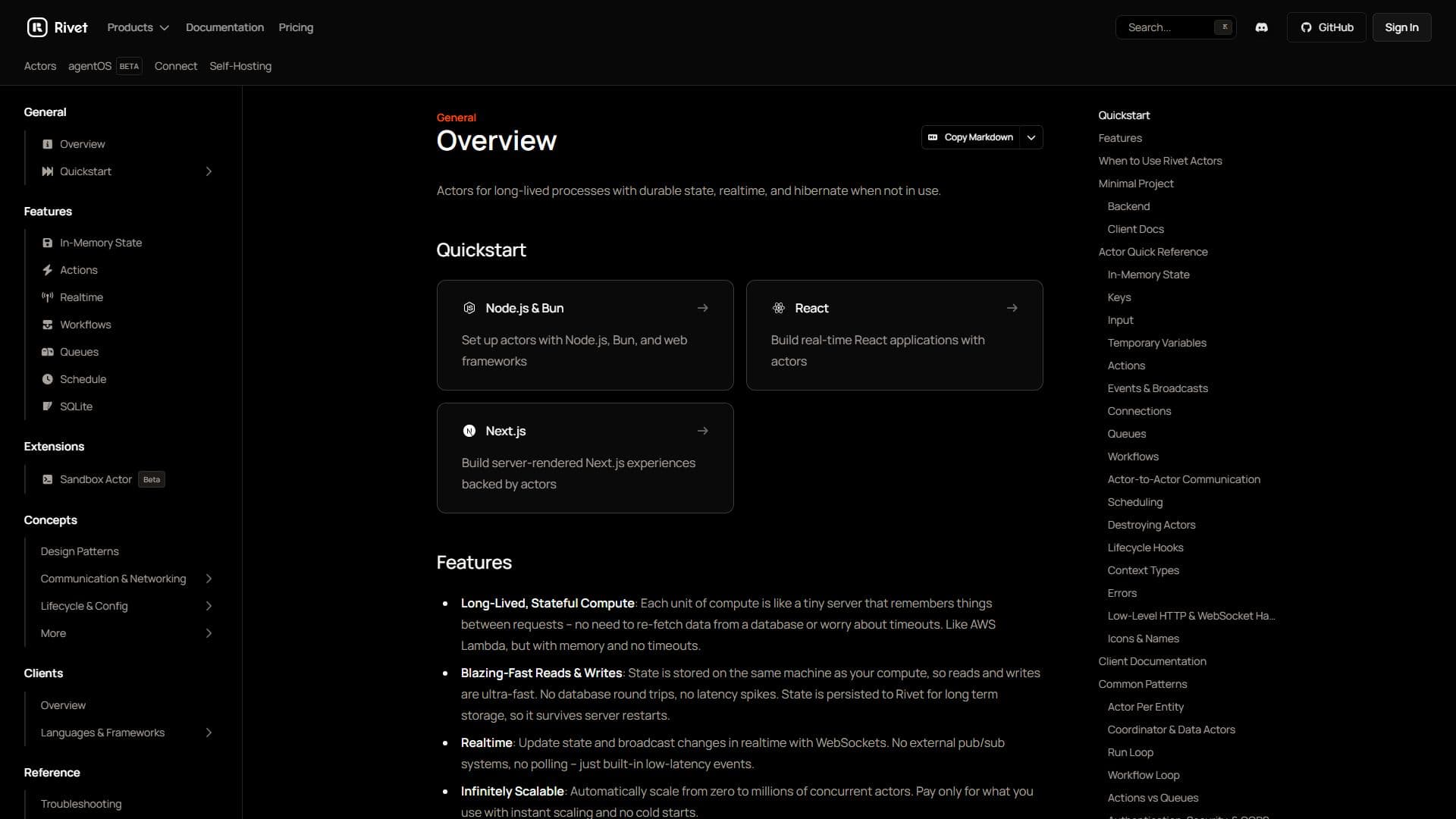Screen dimensions: 1456x819
Task: Jump to Keys in table of contents
Action: point(1119,297)
